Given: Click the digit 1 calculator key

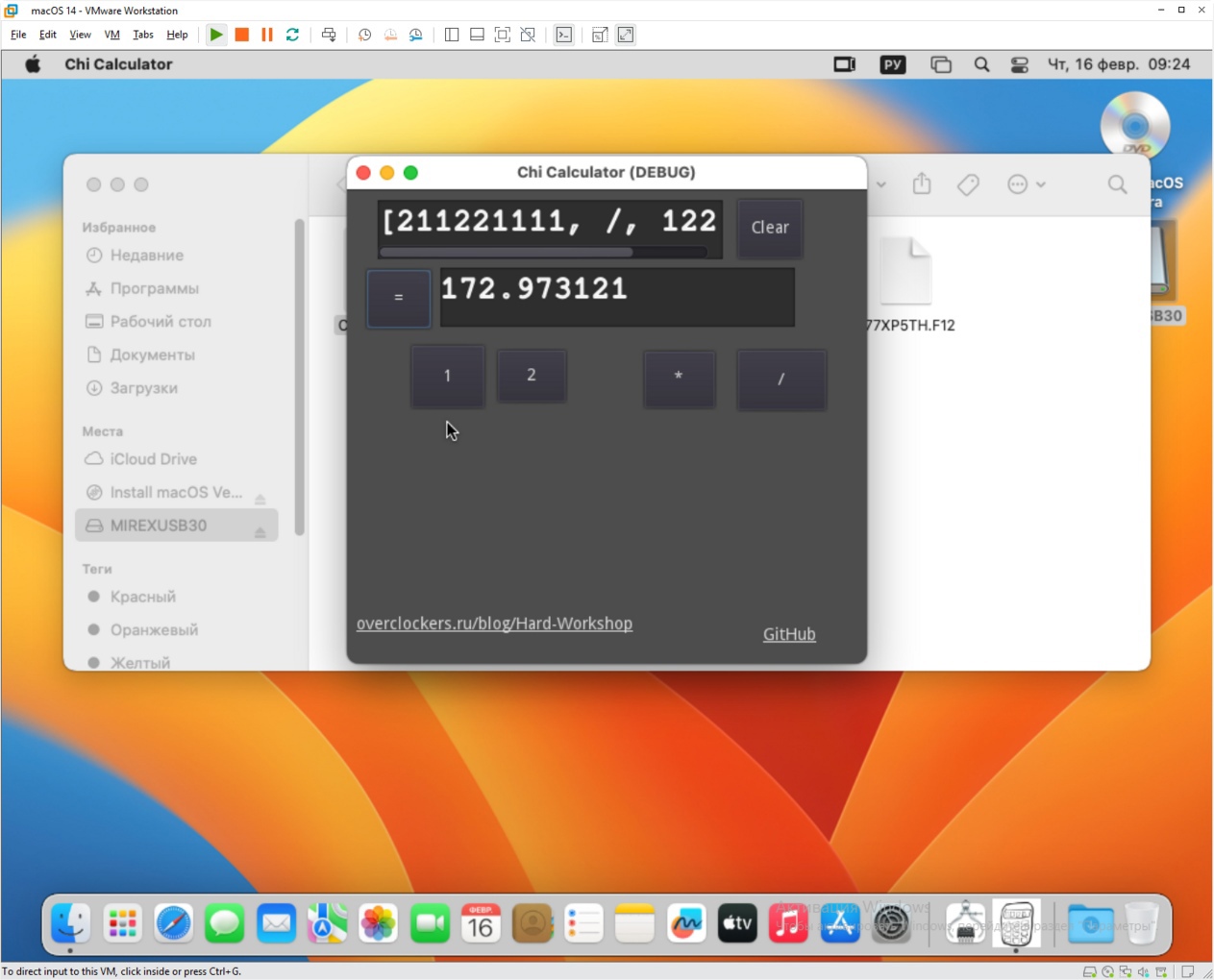Looking at the screenshot, I should 447,376.
